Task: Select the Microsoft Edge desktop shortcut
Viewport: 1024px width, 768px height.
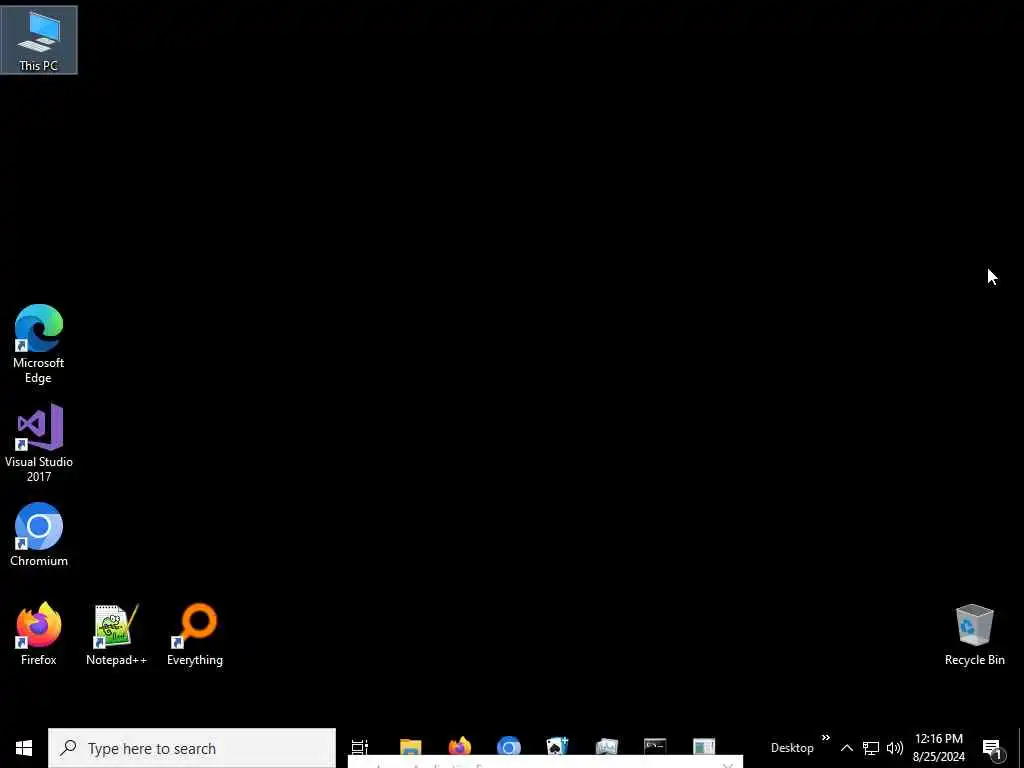Action: (x=39, y=344)
